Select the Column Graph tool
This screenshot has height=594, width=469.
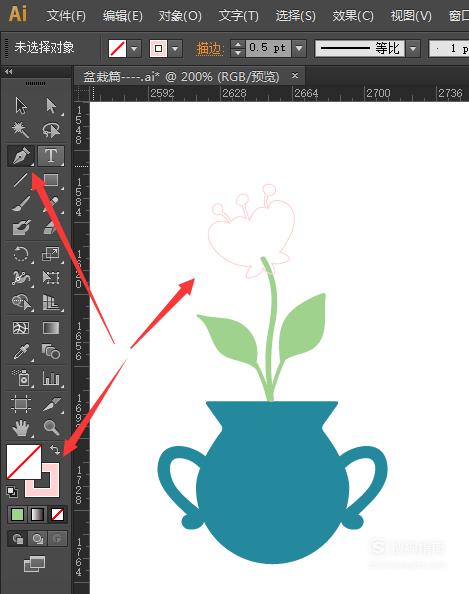coord(51,378)
